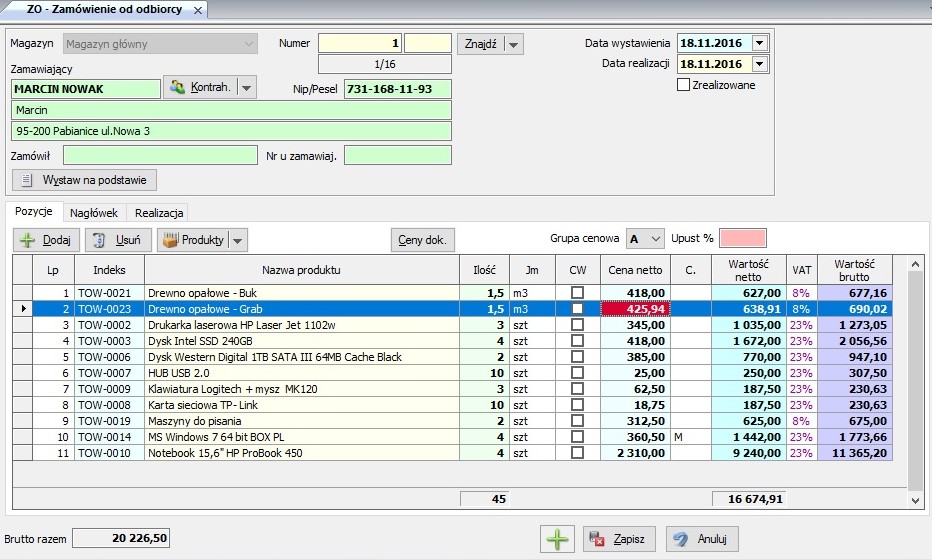
Task: Click the row pointer arrow of row 2
Action: click(x=23, y=309)
